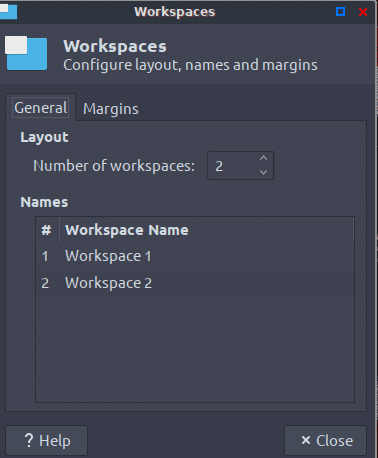378x458 pixels.
Task: Increase number of workspaces with up arrow
Action: [x=263, y=158]
